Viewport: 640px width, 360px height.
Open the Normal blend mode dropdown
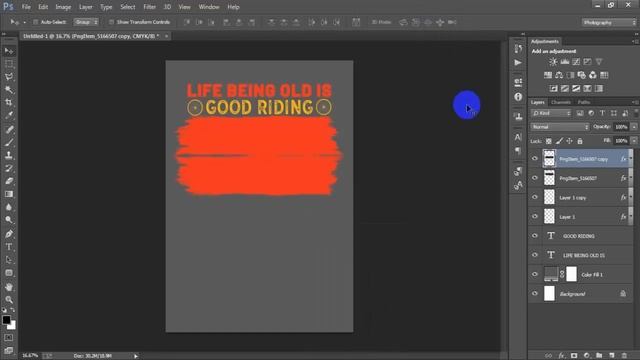click(x=560, y=127)
